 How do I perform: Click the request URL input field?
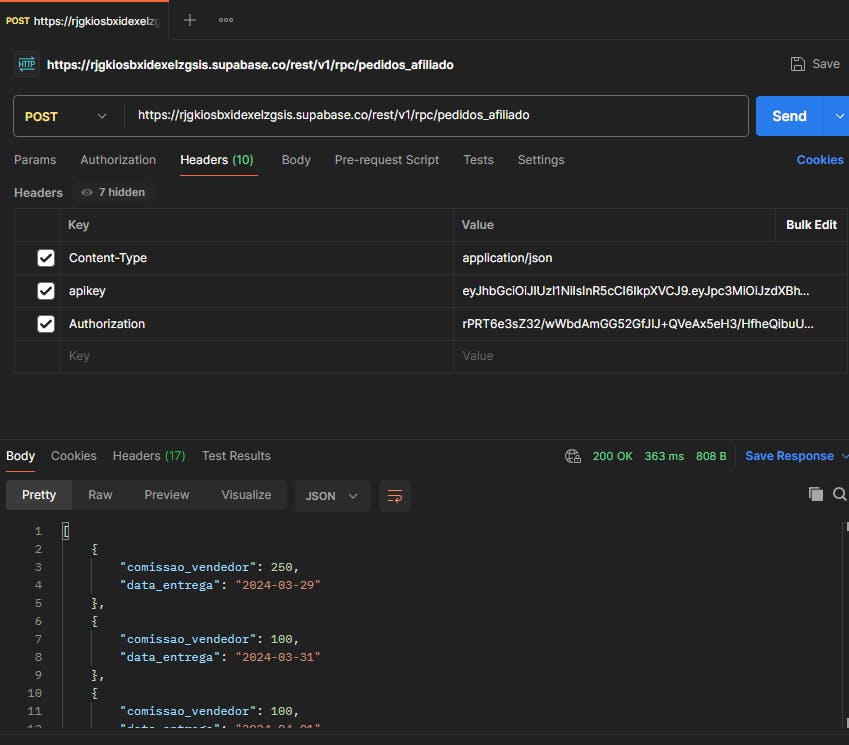click(440, 116)
